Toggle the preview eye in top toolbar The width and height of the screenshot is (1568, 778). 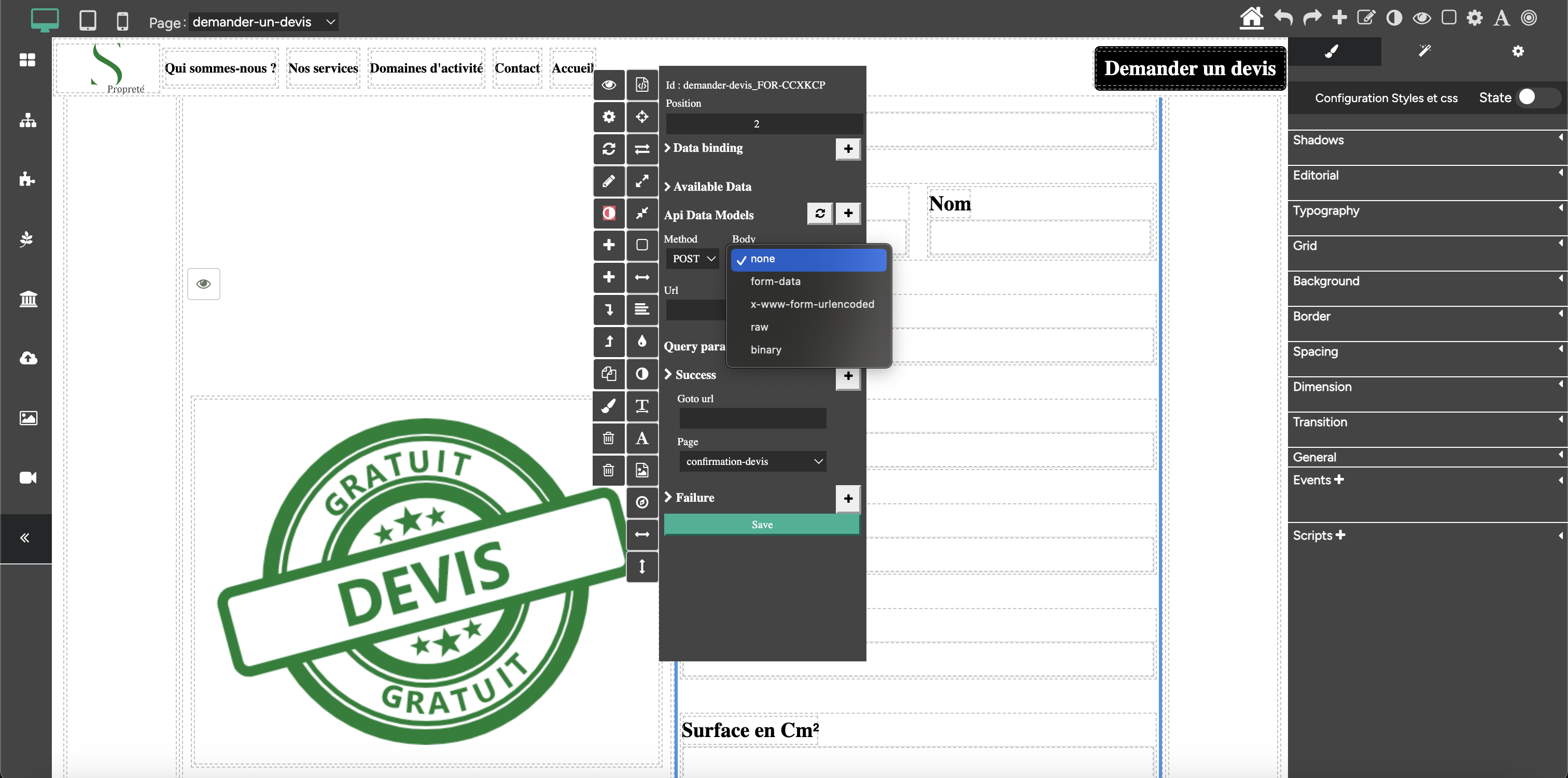(1421, 18)
